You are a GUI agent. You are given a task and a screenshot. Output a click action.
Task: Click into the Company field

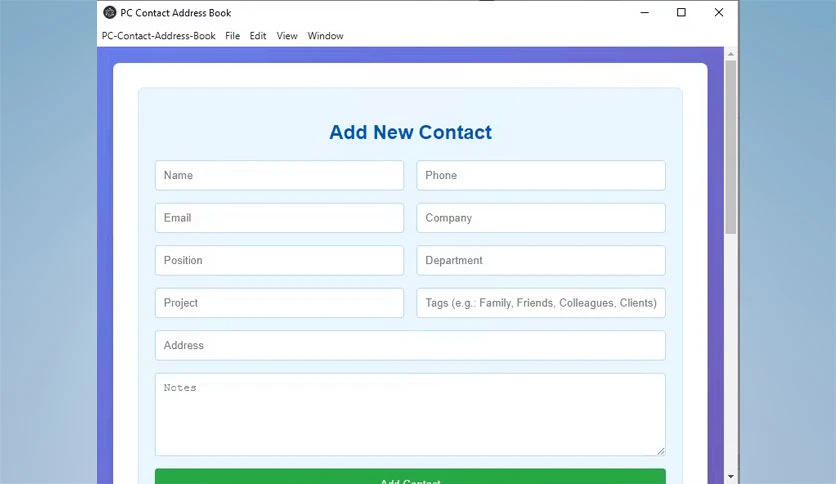tap(541, 218)
